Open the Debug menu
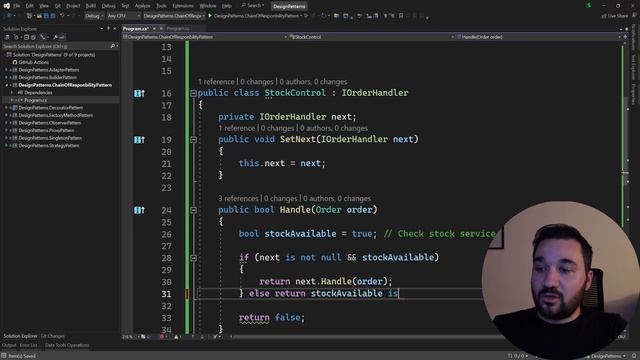Screen dimensions: 640x360 pos(108,6)
